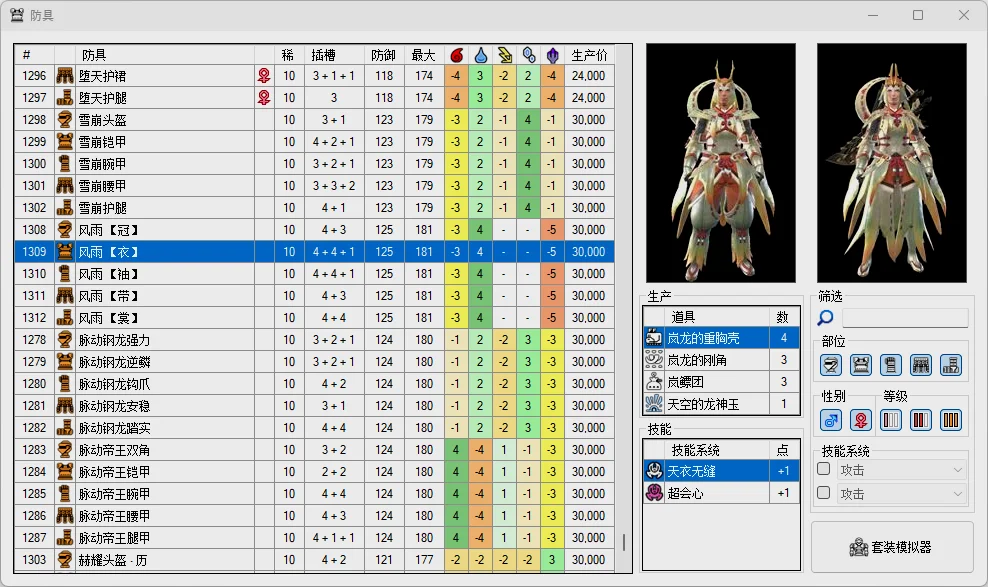This screenshot has width=988, height=587.
Task: Open the 套装模拟器 set simulator
Action: [892, 547]
